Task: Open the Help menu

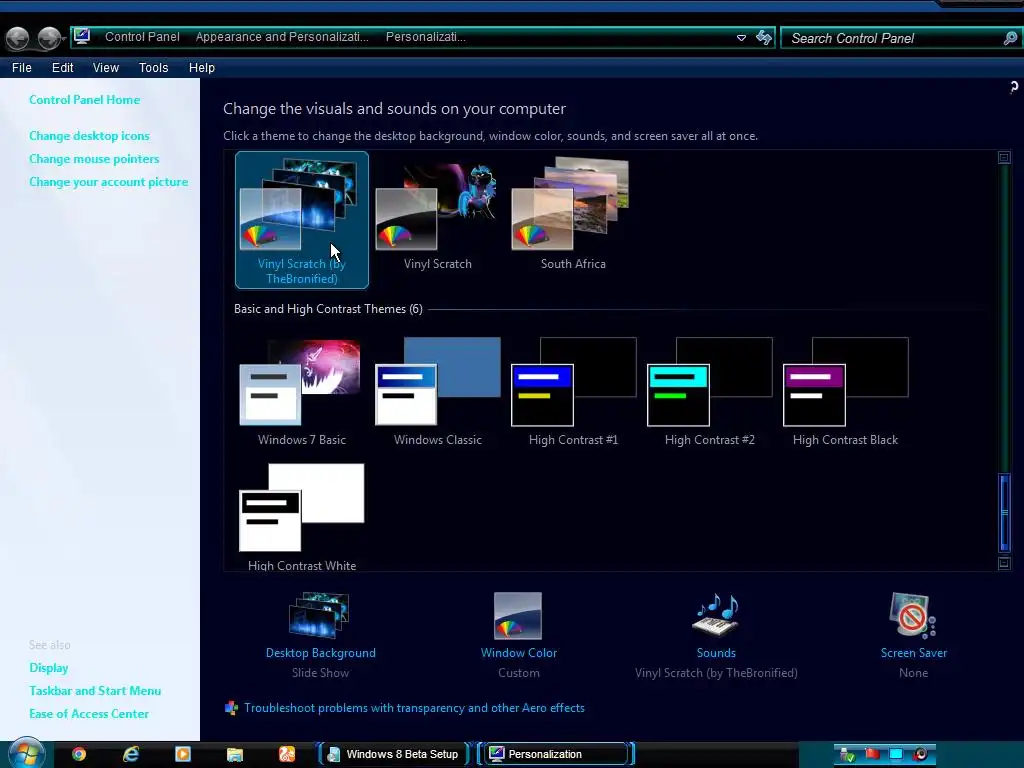Action: (x=202, y=68)
